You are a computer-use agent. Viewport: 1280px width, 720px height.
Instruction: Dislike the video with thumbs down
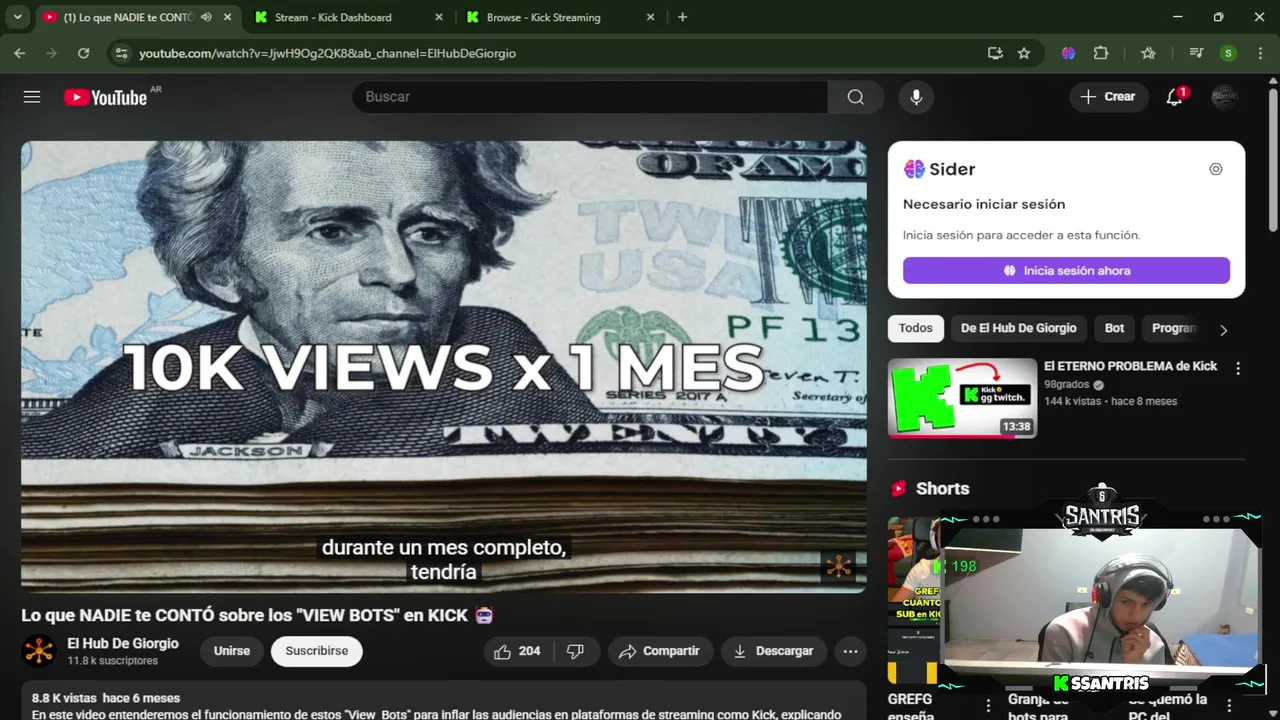pos(575,651)
